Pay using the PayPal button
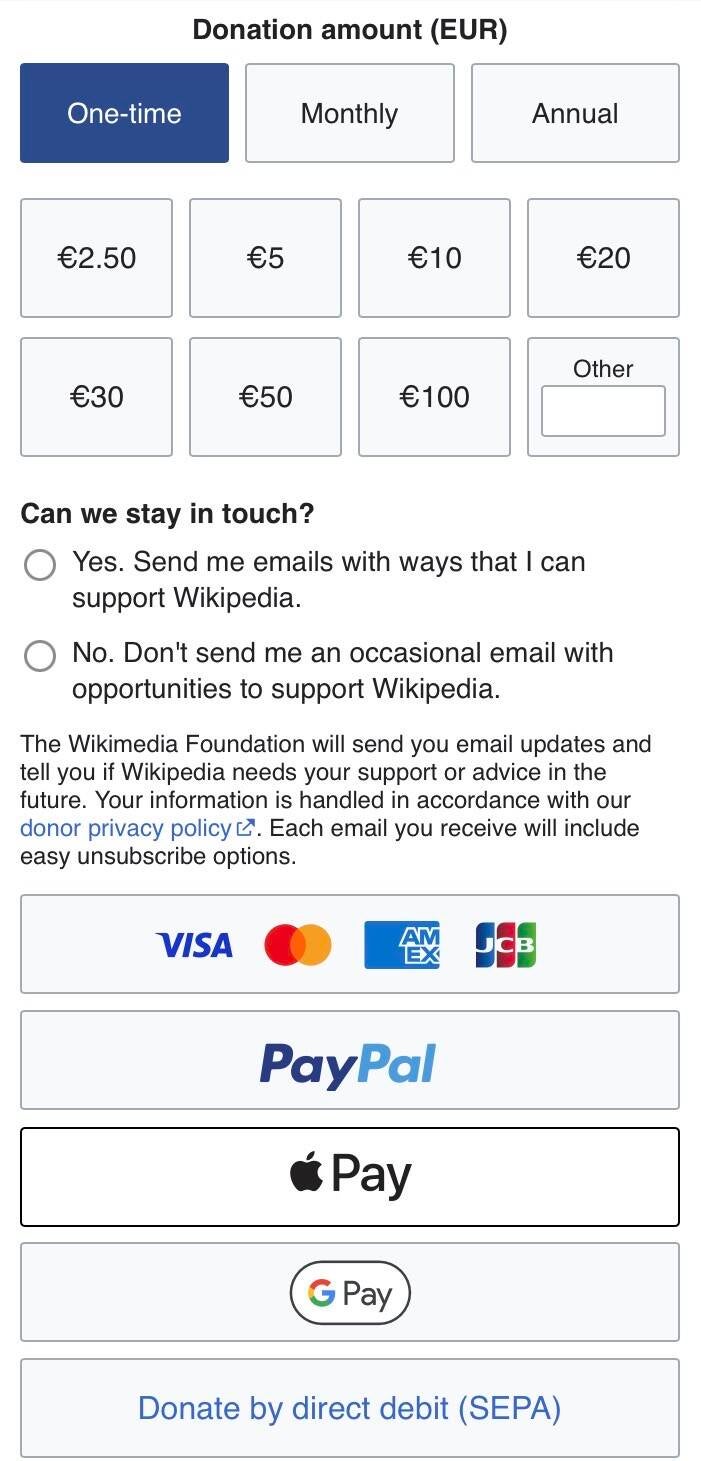Screen dimensions: 701x1461 pos(349,1061)
